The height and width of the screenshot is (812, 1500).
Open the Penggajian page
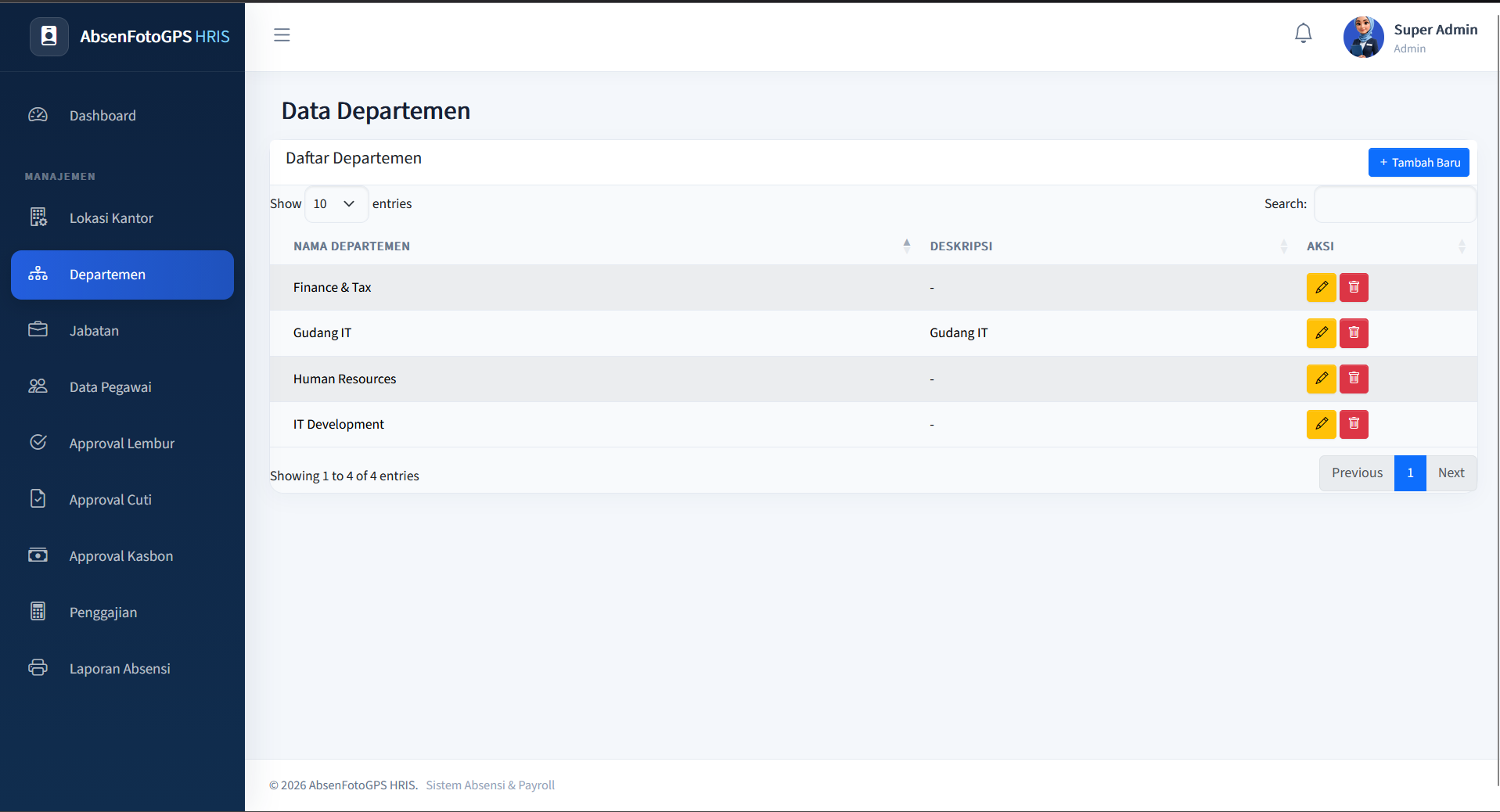pyautogui.click(x=122, y=613)
